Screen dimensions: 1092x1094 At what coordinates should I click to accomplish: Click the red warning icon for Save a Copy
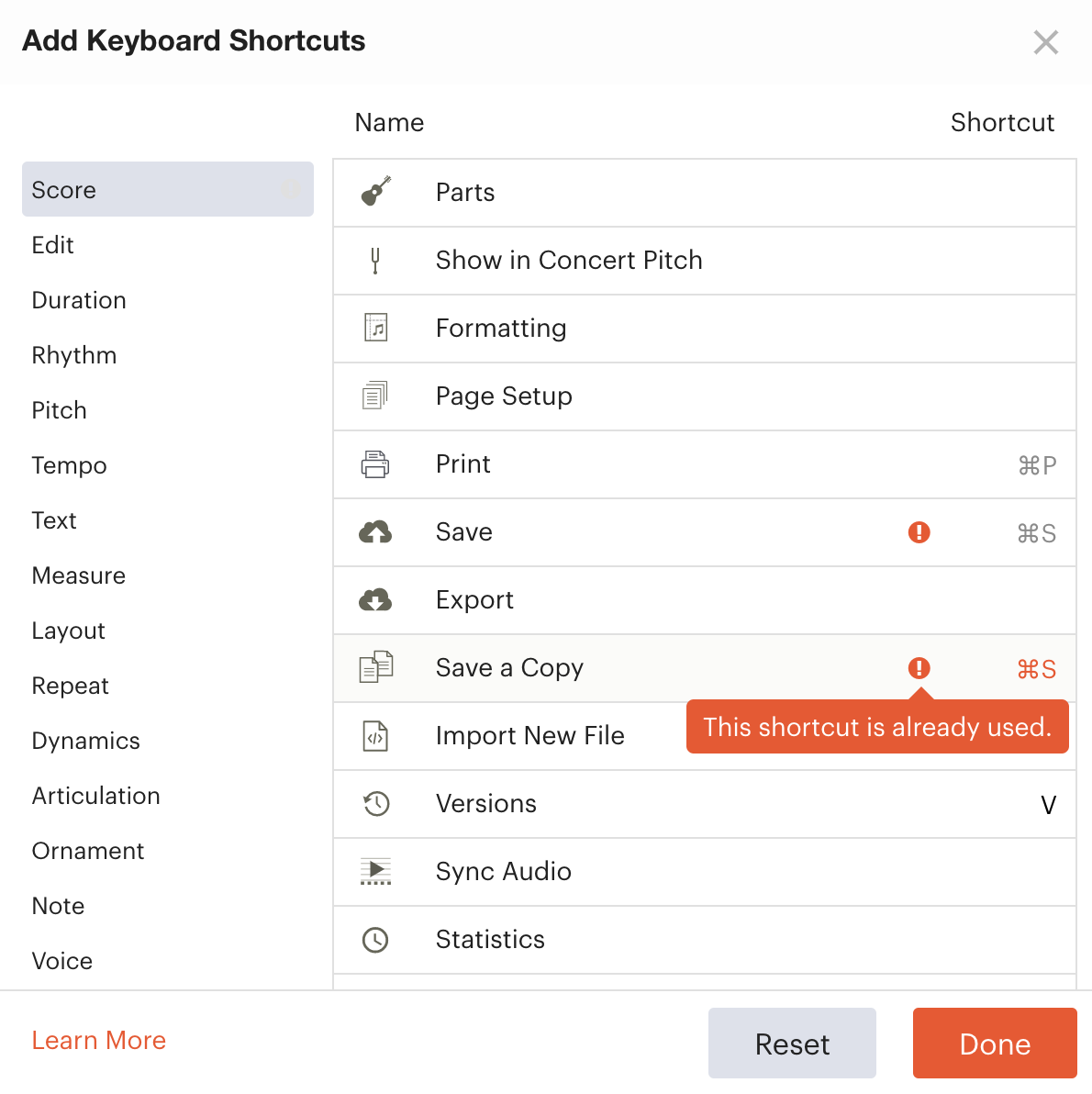tap(919, 668)
